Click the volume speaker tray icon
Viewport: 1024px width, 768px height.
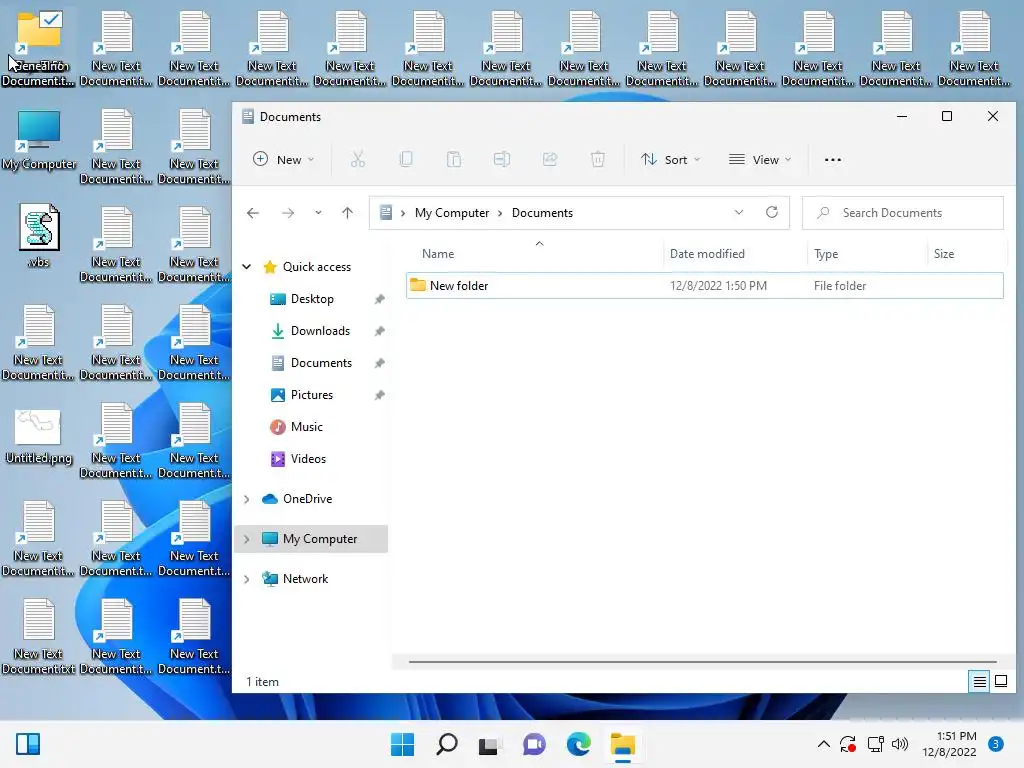pyautogui.click(x=900, y=744)
